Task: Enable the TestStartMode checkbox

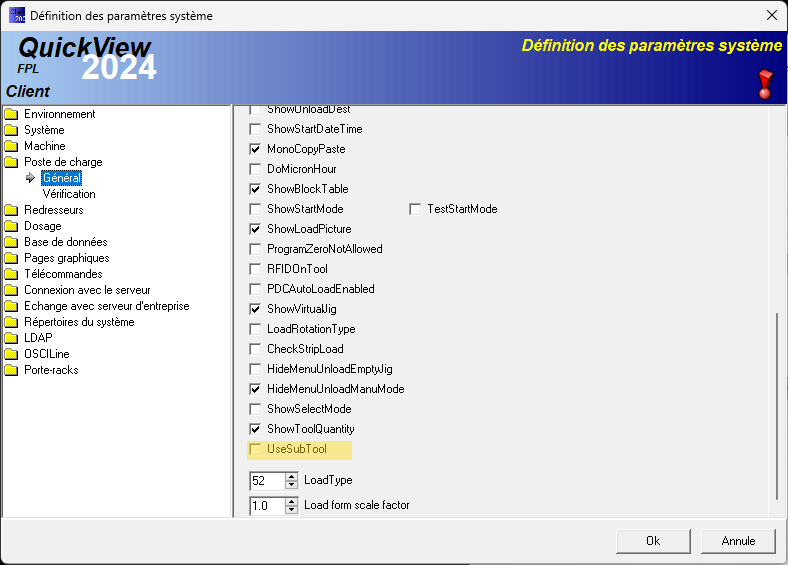Action: tap(415, 209)
